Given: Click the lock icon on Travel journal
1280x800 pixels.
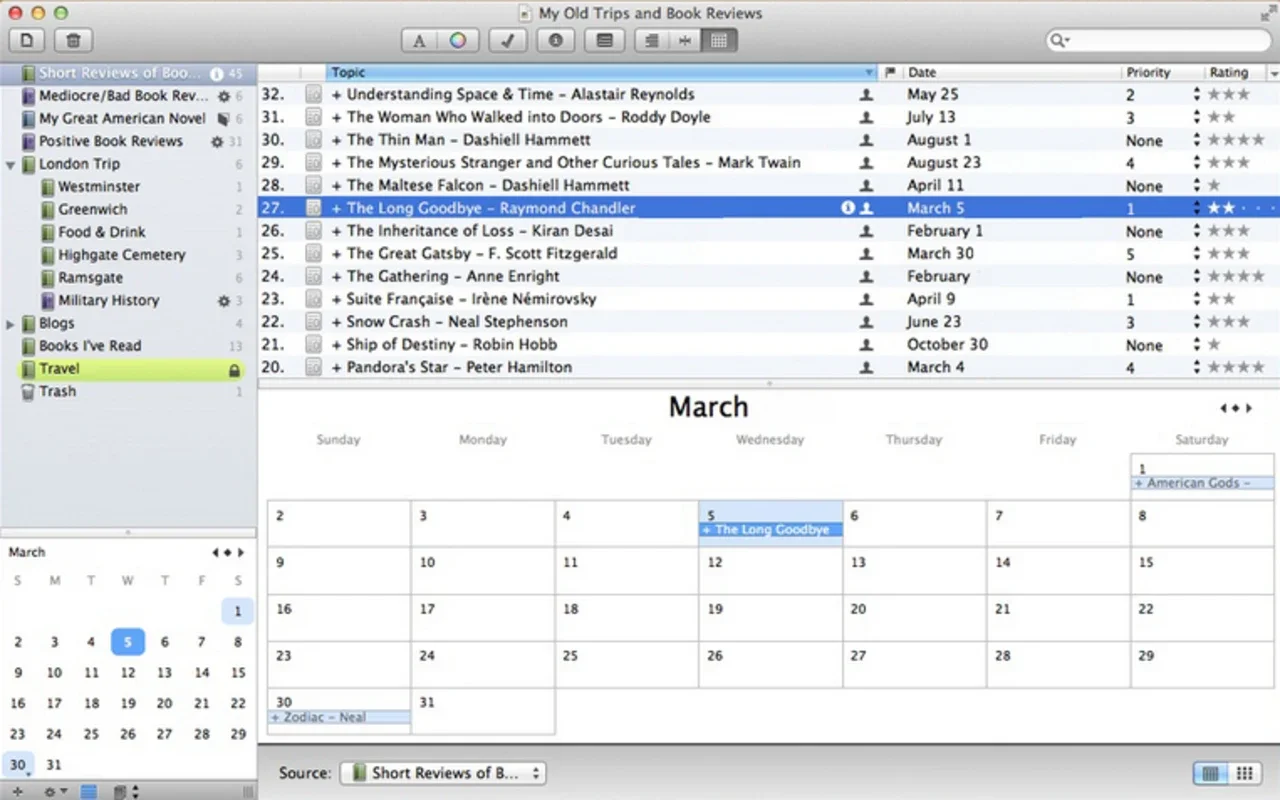Looking at the screenshot, I should 235,369.
